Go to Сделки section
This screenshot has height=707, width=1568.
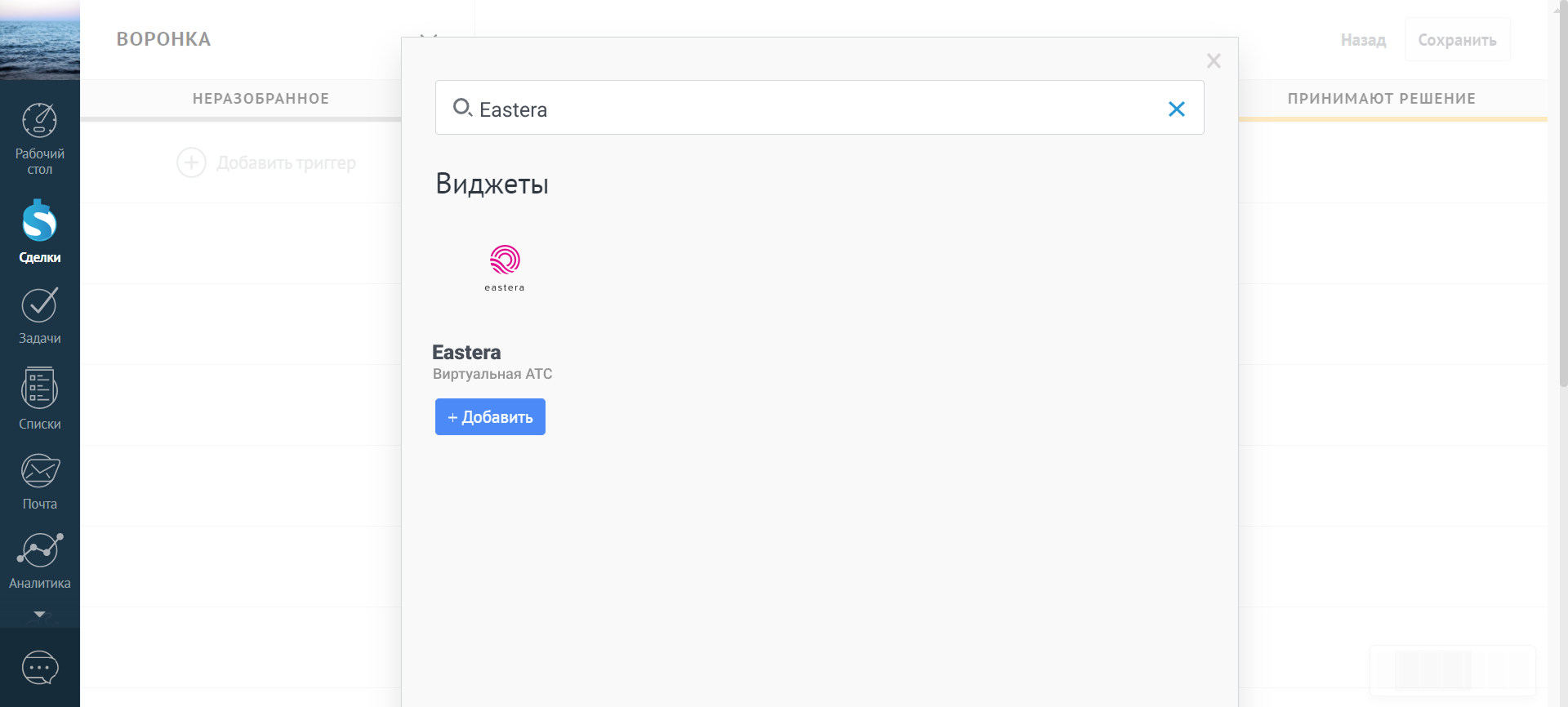point(39,232)
